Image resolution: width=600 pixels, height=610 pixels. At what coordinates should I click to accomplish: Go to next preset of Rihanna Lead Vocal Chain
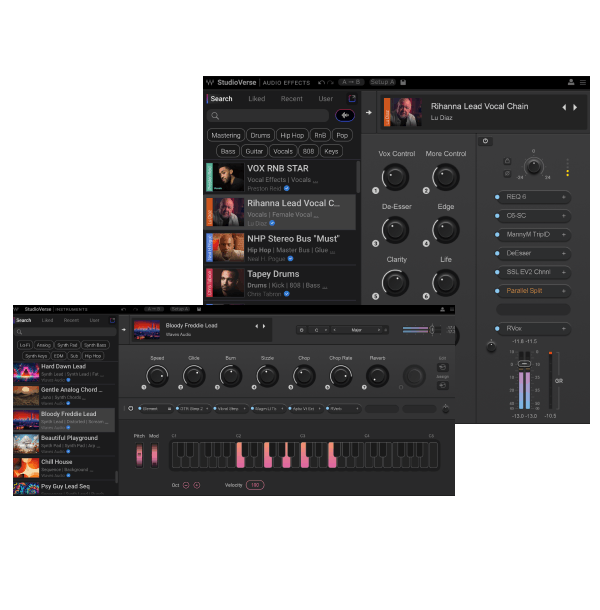(x=575, y=107)
